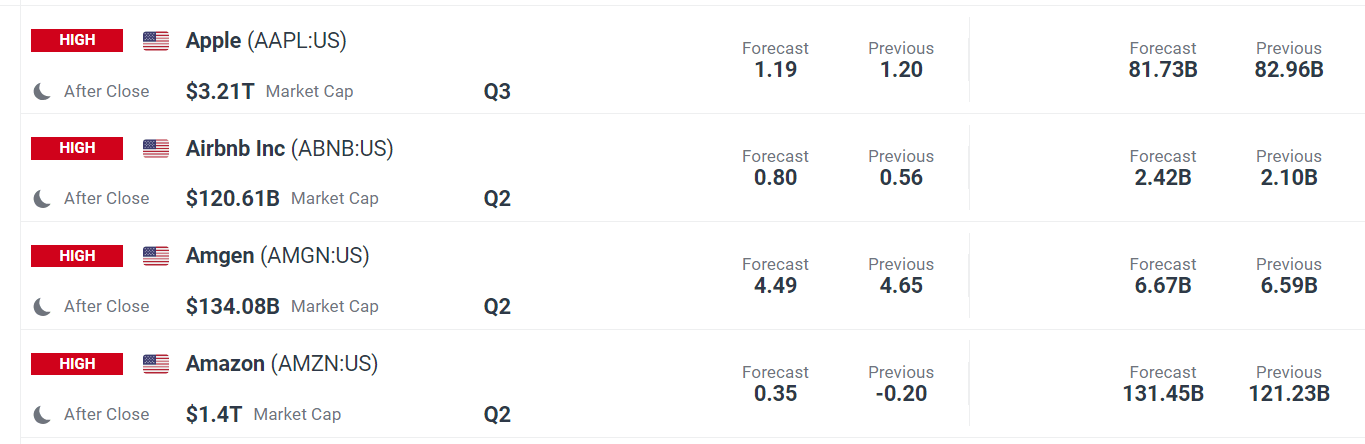Open the Airbnb Inc (ABNB:US) link
The height and width of the screenshot is (444, 1365).
click(x=290, y=149)
